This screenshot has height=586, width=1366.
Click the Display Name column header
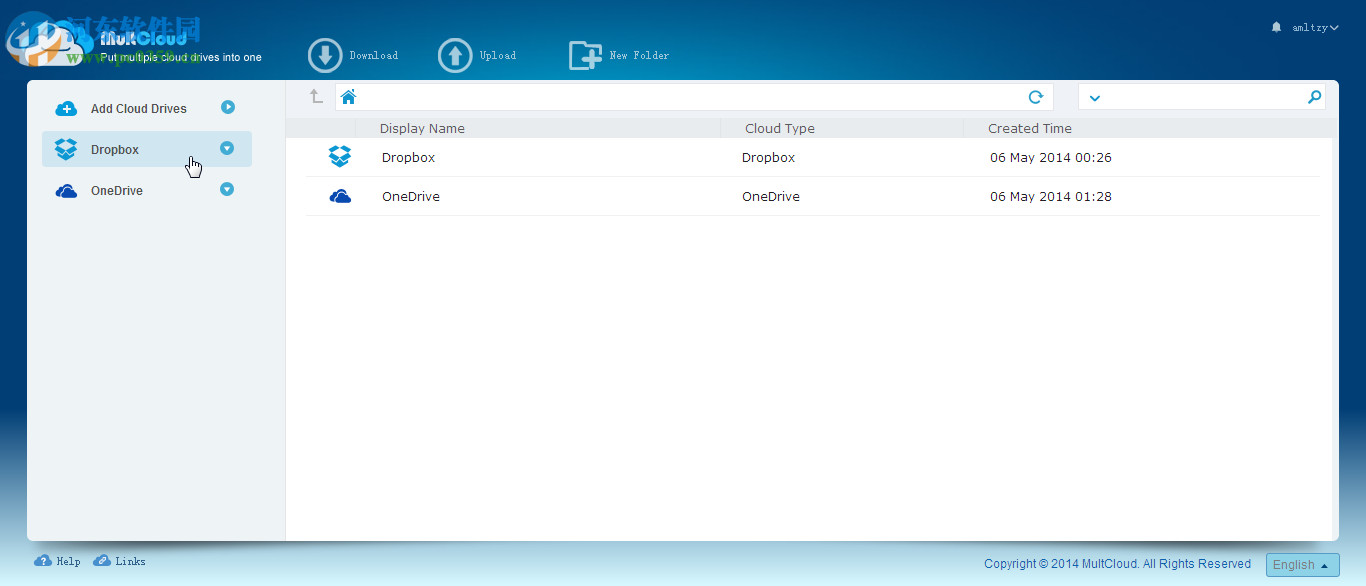421,128
